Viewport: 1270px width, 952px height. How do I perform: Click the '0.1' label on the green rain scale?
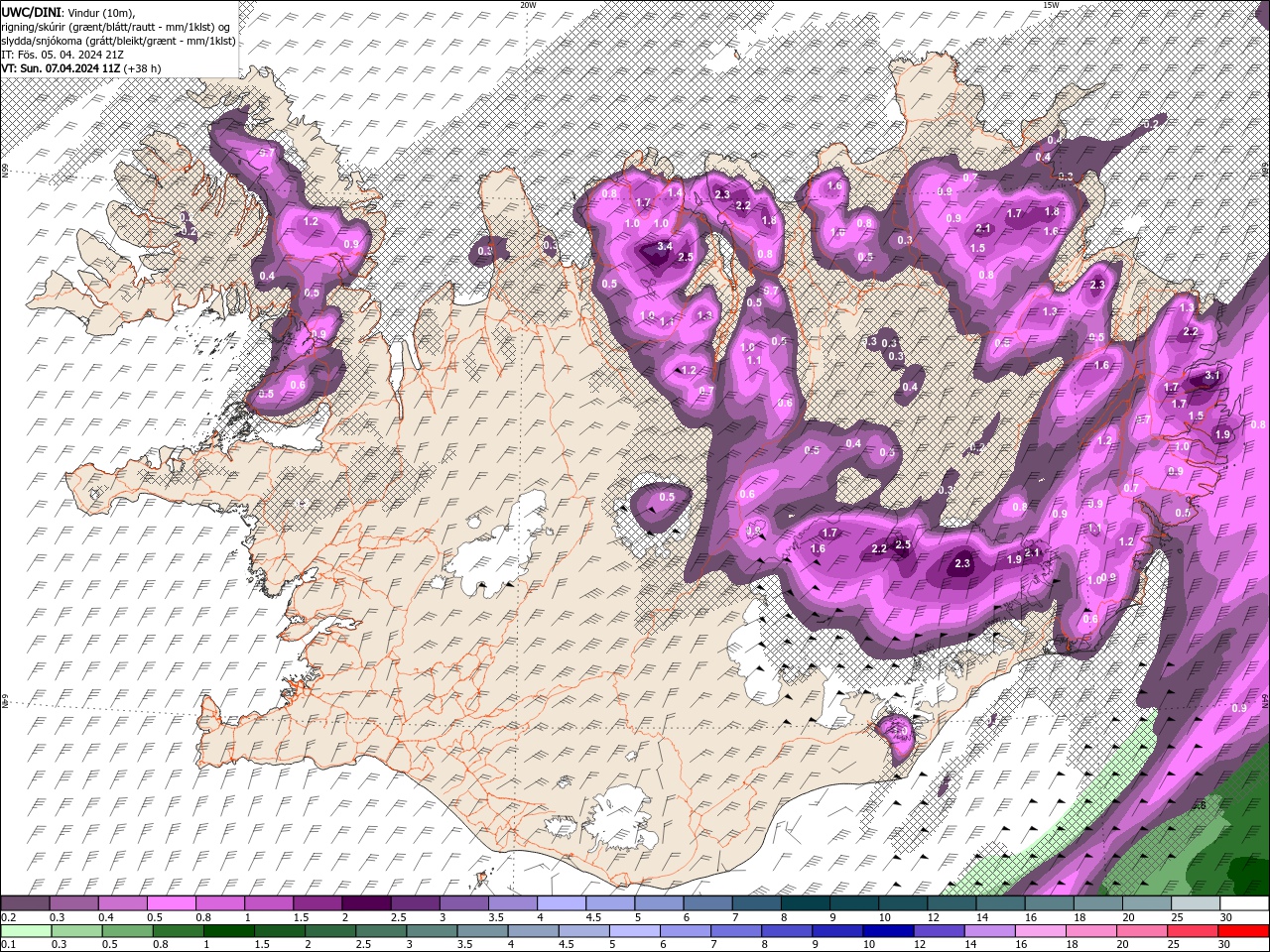[8, 945]
